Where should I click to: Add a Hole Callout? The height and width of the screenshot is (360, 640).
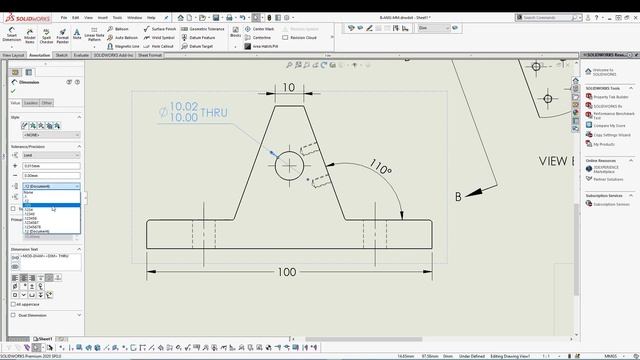(x=158, y=46)
